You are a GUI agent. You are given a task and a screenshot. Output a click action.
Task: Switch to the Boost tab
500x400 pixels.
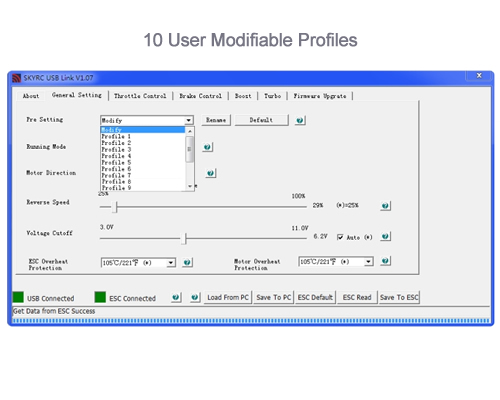[x=243, y=96]
